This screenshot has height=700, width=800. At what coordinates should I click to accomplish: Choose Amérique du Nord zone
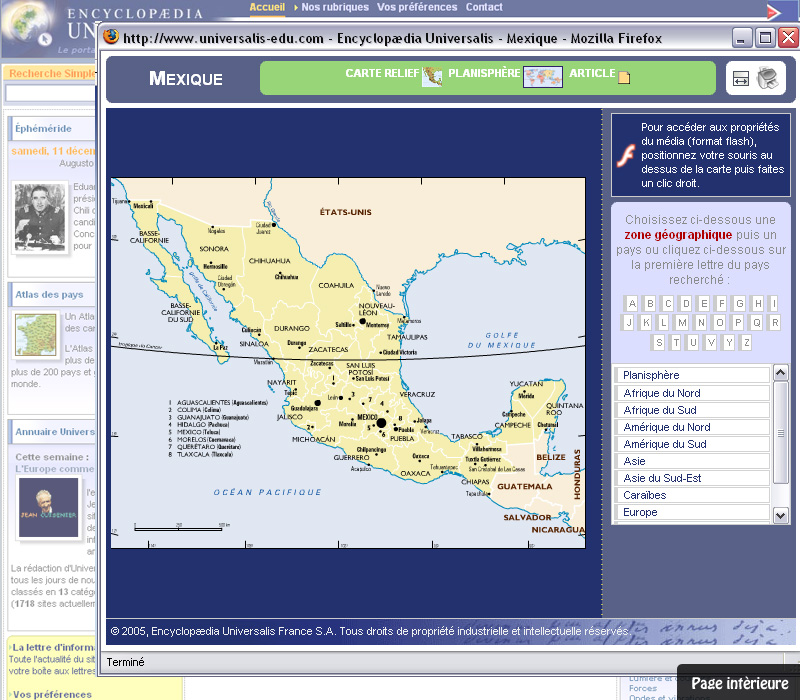[x=692, y=427]
